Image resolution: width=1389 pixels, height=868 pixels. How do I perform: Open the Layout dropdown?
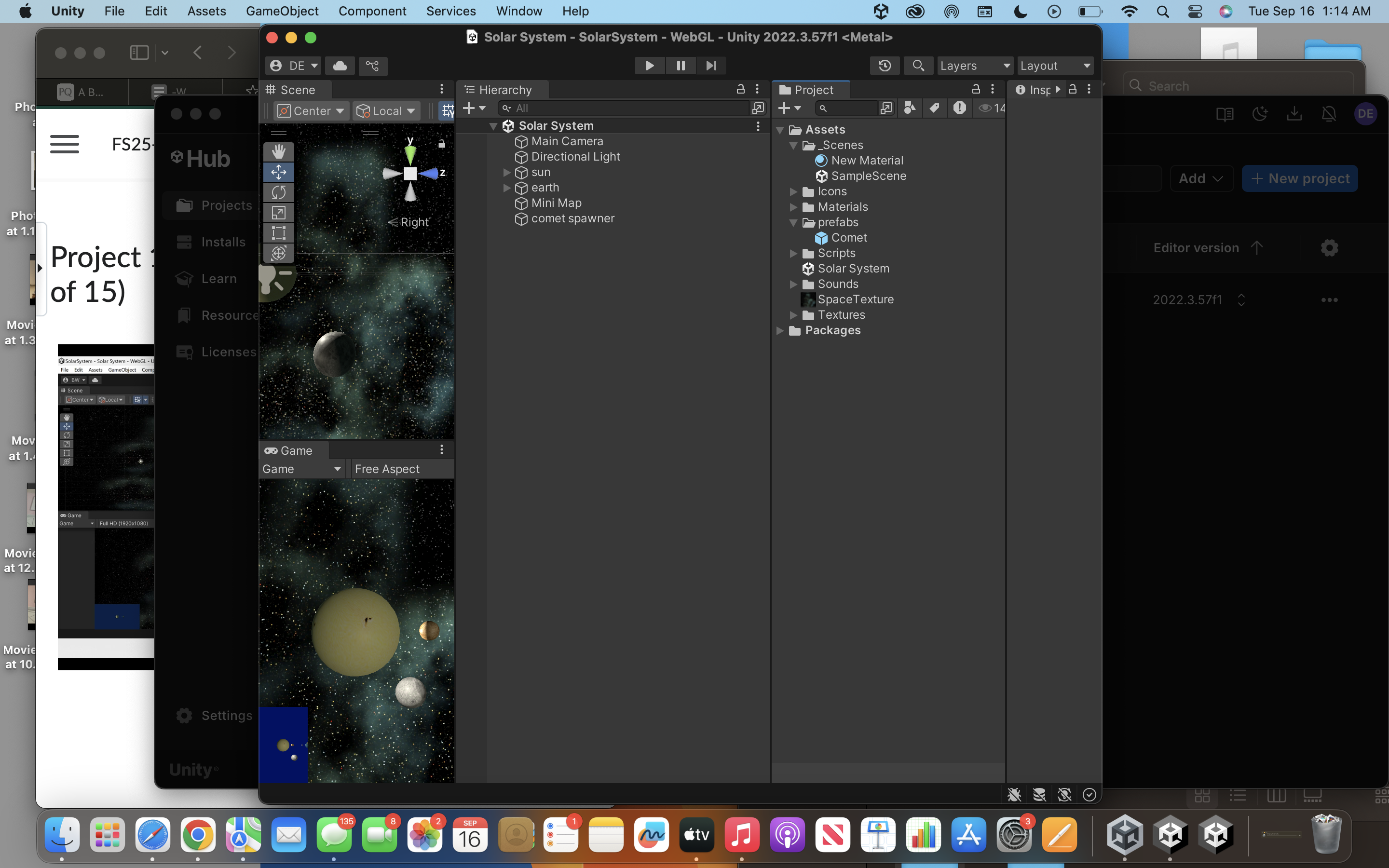(x=1055, y=66)
